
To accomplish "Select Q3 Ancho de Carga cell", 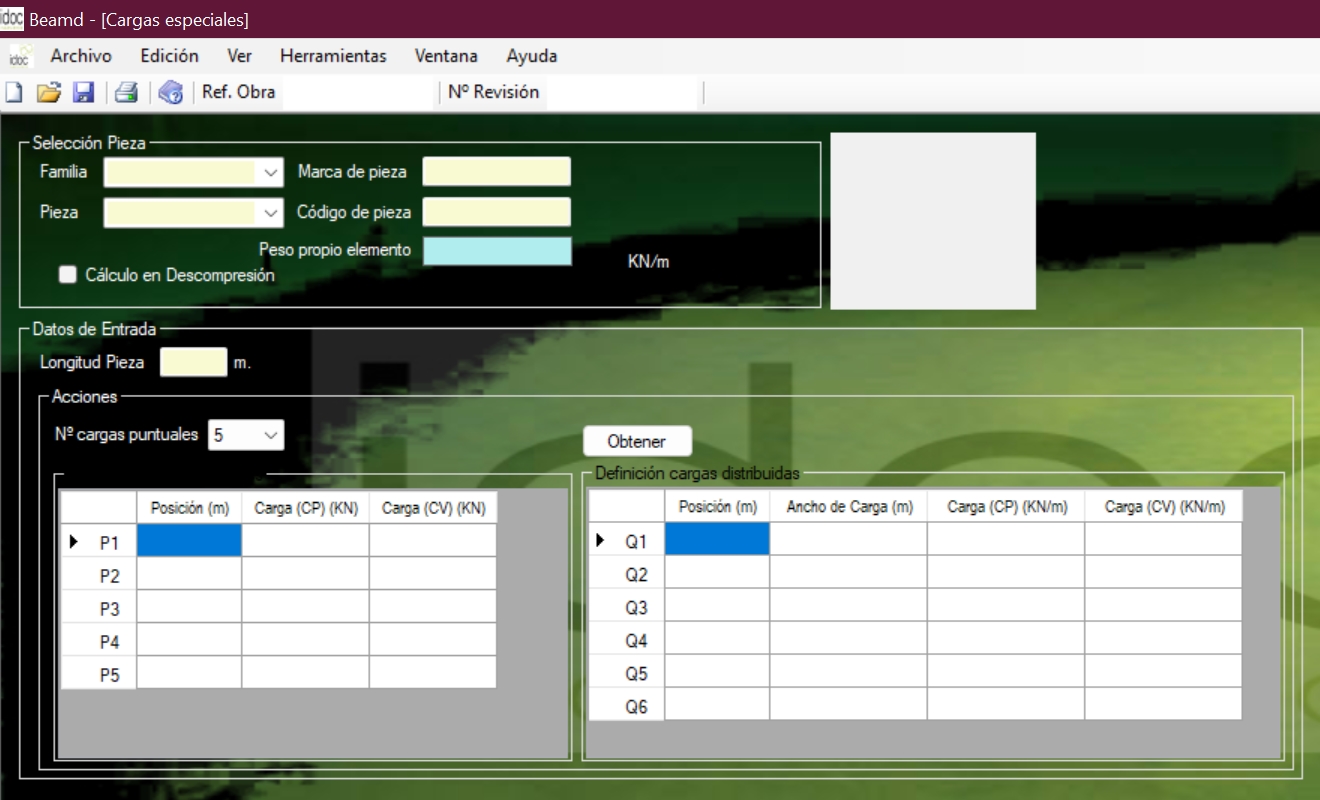I will click(848, 608).
